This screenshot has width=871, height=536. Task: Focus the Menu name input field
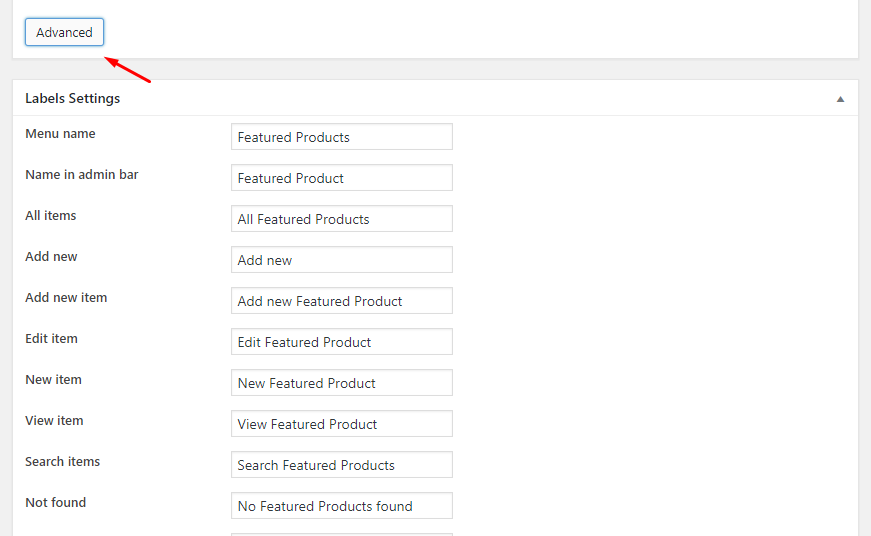tap(341, 137)
